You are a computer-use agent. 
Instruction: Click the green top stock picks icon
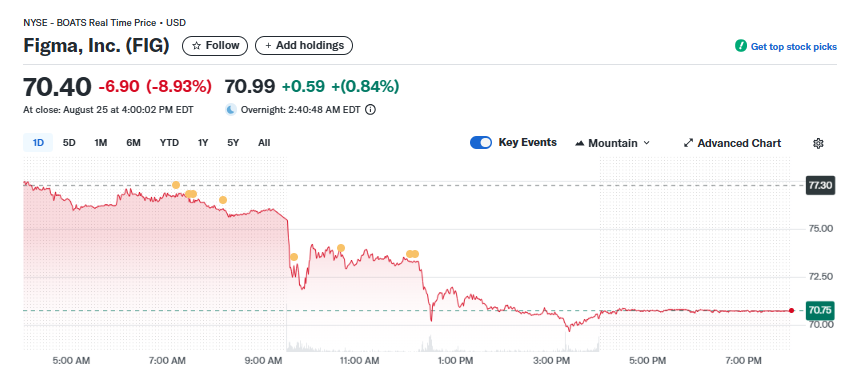tap(740, 46)
